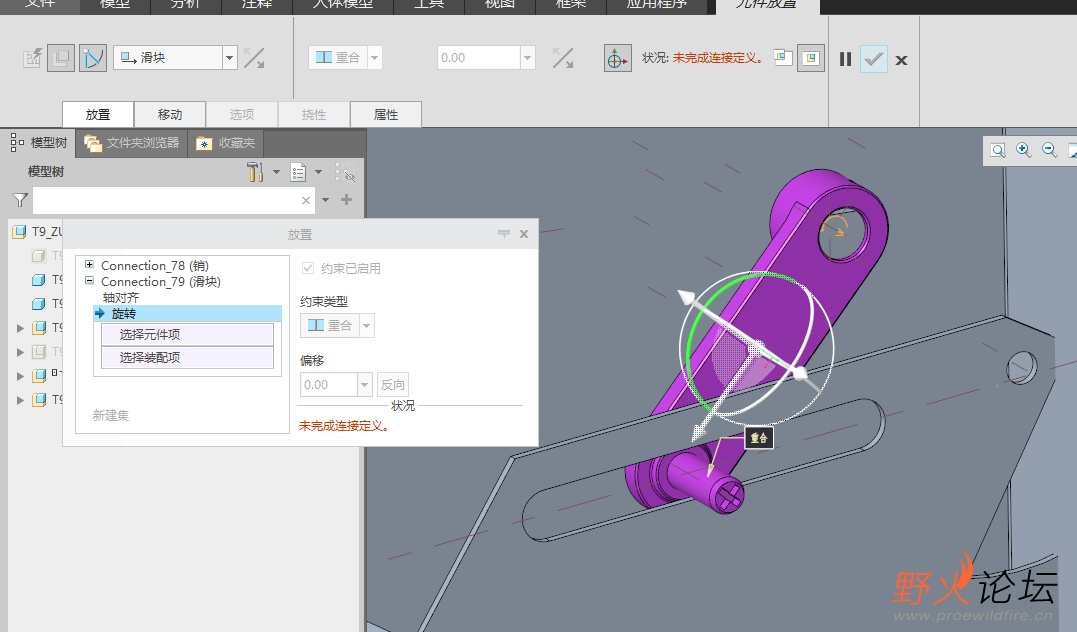The image size is (1077, 632).
Task: Open the 约束类型 重合 dropdown in the panel
Action: [367, 326]
